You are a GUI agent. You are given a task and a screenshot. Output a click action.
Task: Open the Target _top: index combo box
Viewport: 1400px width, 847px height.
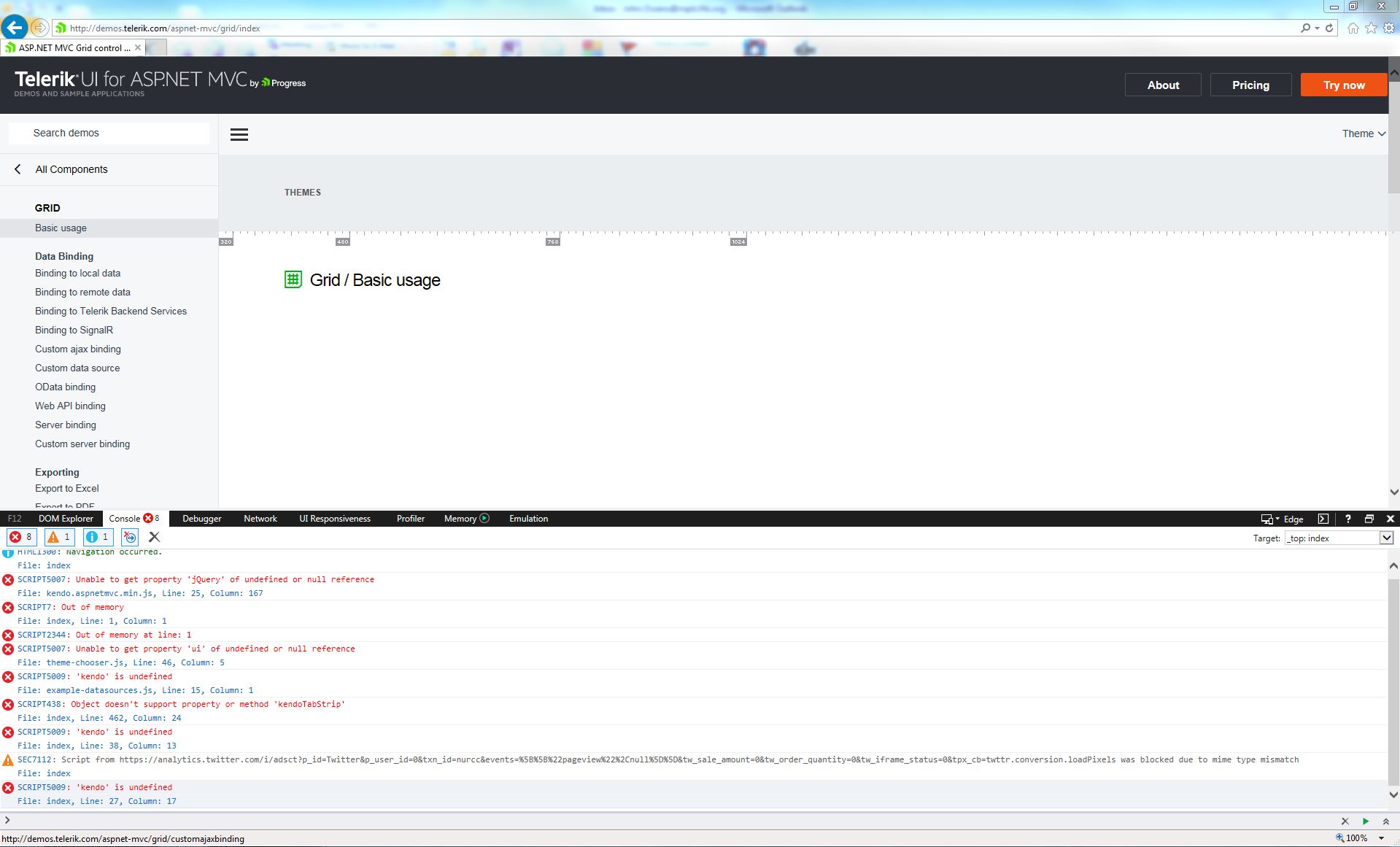point(1339,538)
